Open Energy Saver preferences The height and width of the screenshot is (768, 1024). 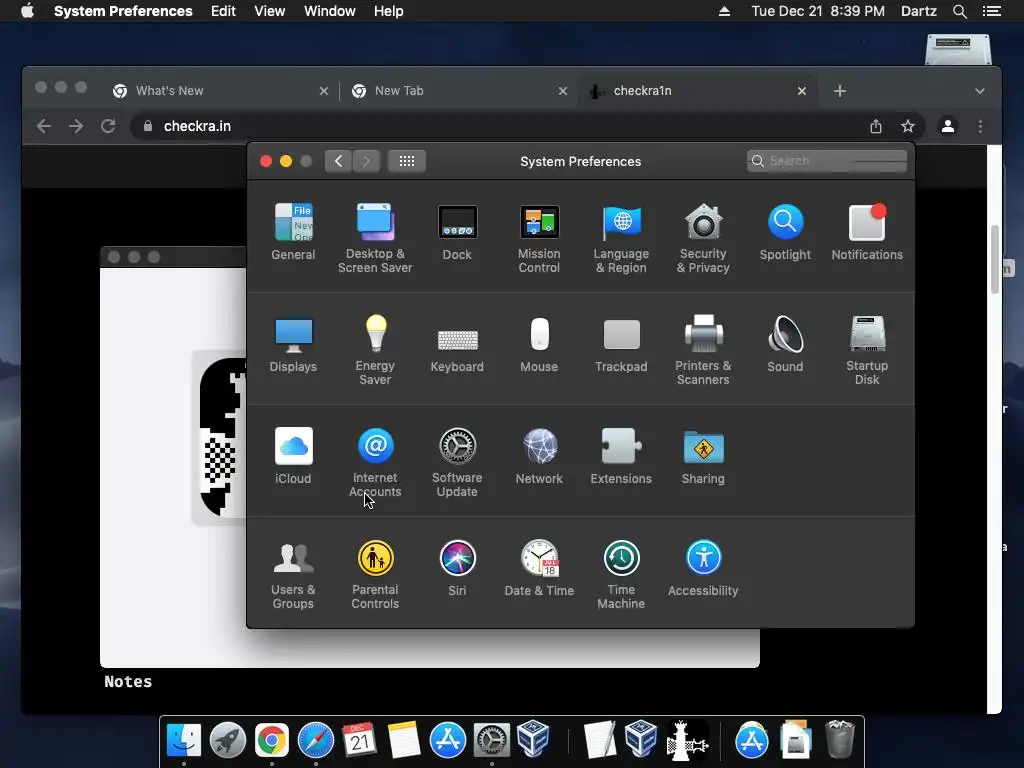[375, 349]
